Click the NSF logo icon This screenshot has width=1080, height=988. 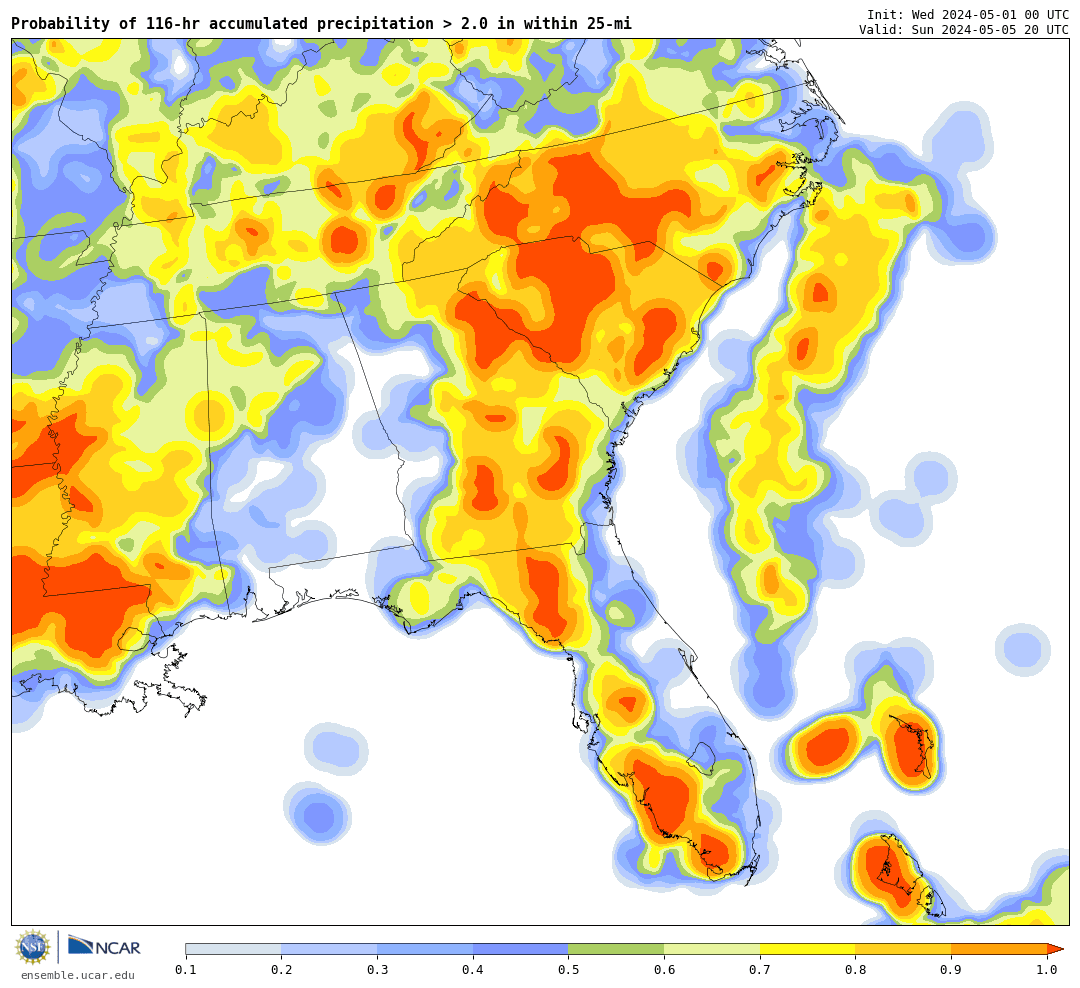(x=33, y=947)
